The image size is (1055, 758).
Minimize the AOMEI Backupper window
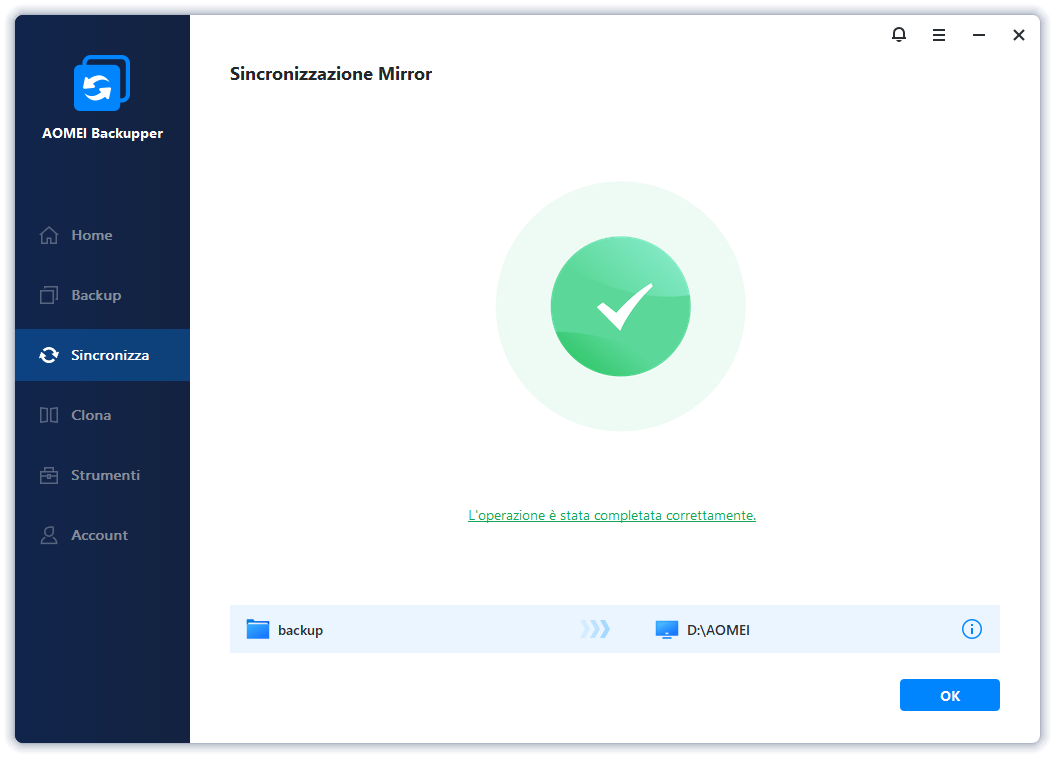click(x=979, y=35)
